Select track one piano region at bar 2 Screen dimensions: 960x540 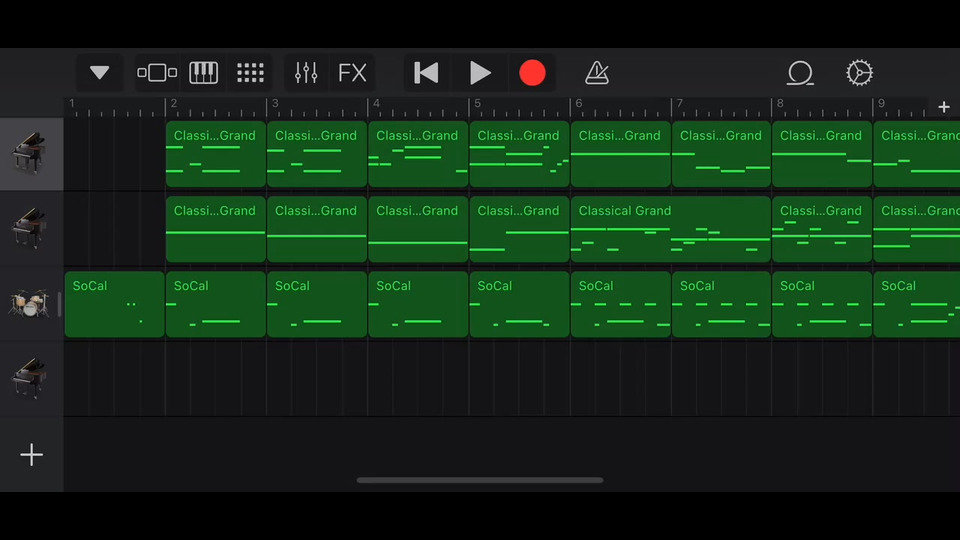point(216,154)
